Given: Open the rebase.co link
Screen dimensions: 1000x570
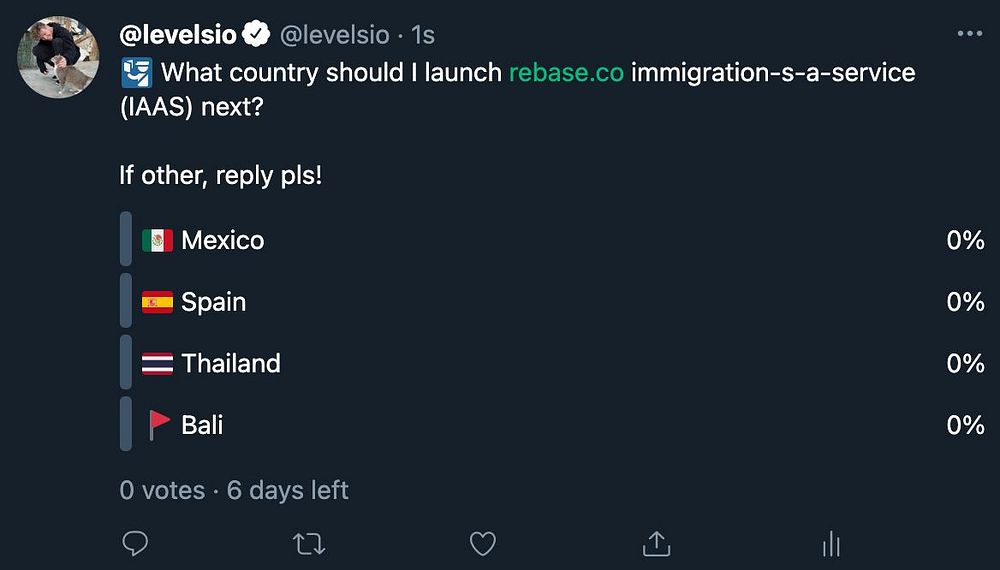Looking at the screenshot, I should click(566, 73).
